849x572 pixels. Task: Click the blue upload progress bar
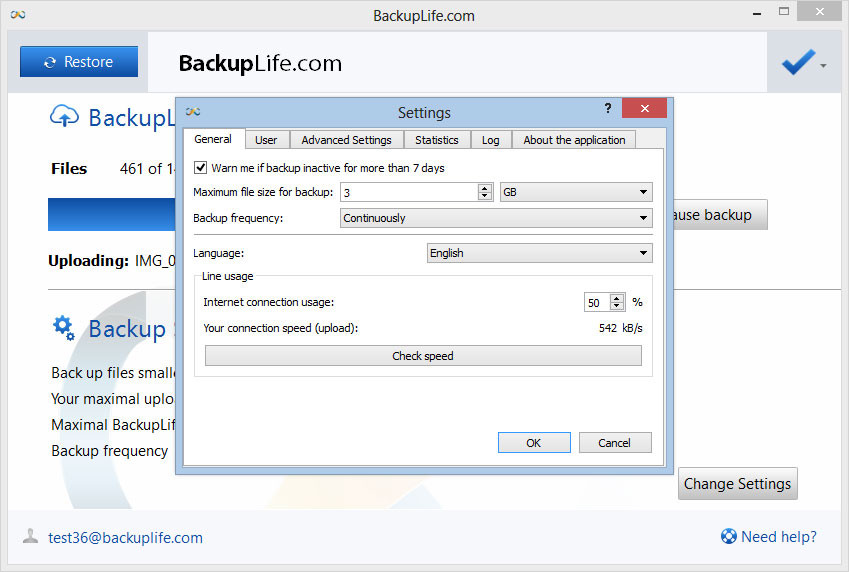112,214
